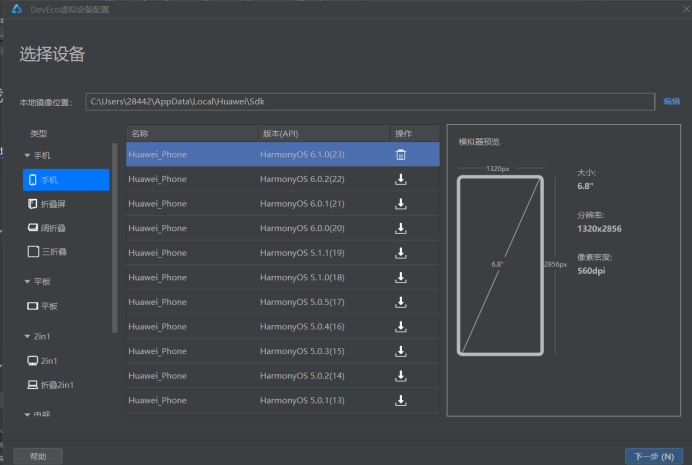Click the 560dpi pixel density value
Image resolution: width=692 pixels, height=465 pixels.
591,271
